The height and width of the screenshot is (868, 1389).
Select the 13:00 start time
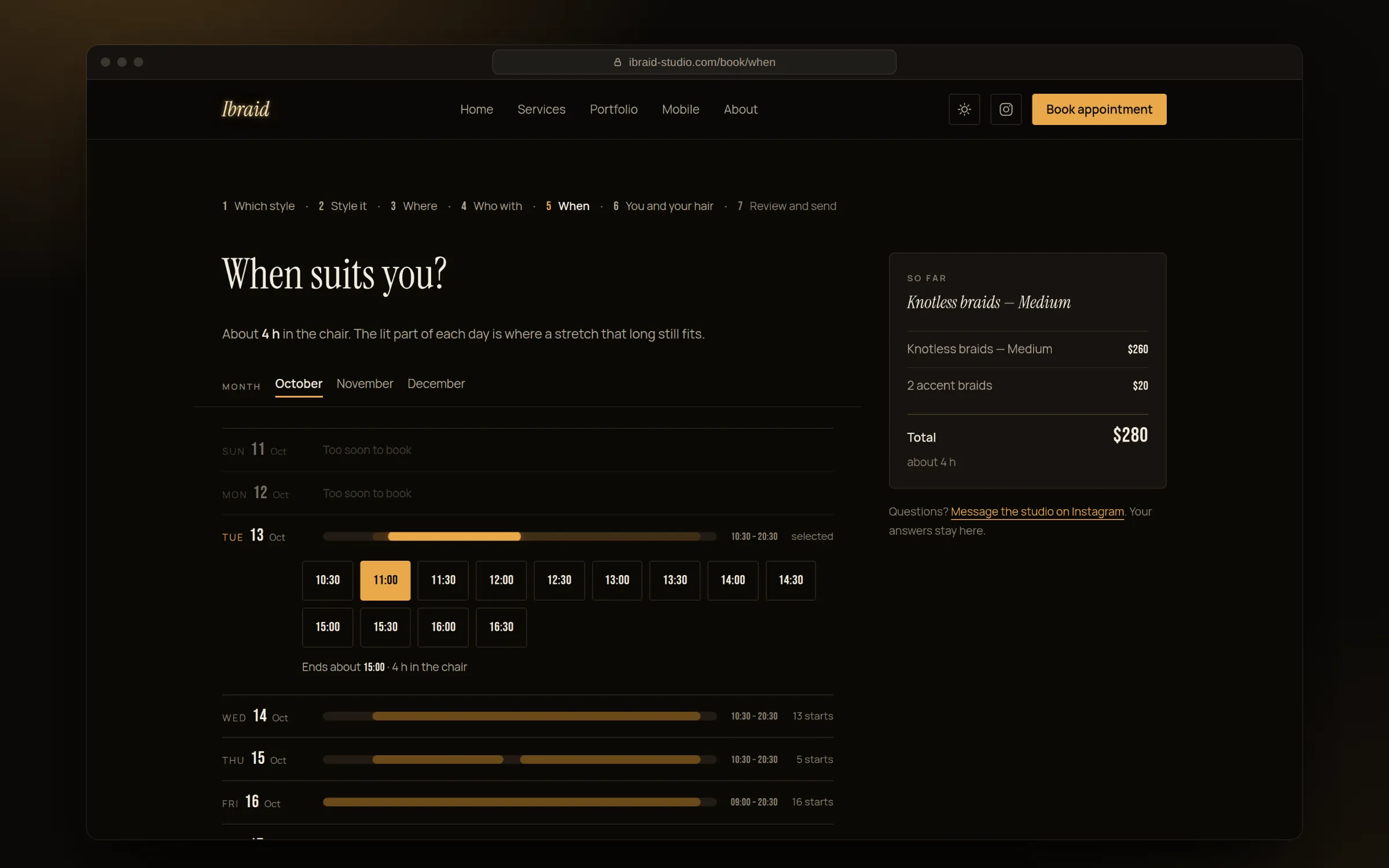click(617, 580)
